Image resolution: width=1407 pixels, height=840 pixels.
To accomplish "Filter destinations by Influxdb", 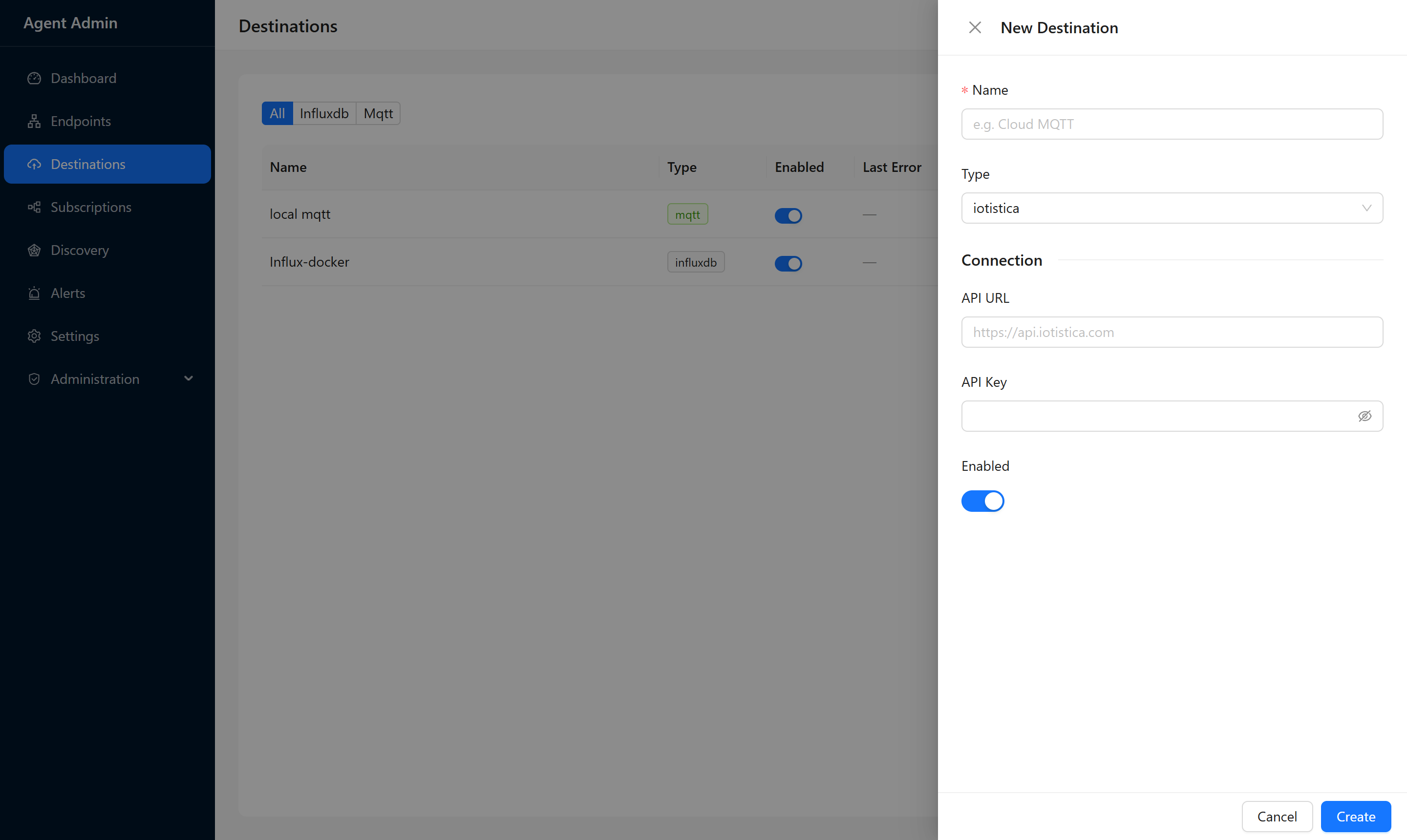I will (324, 113).
